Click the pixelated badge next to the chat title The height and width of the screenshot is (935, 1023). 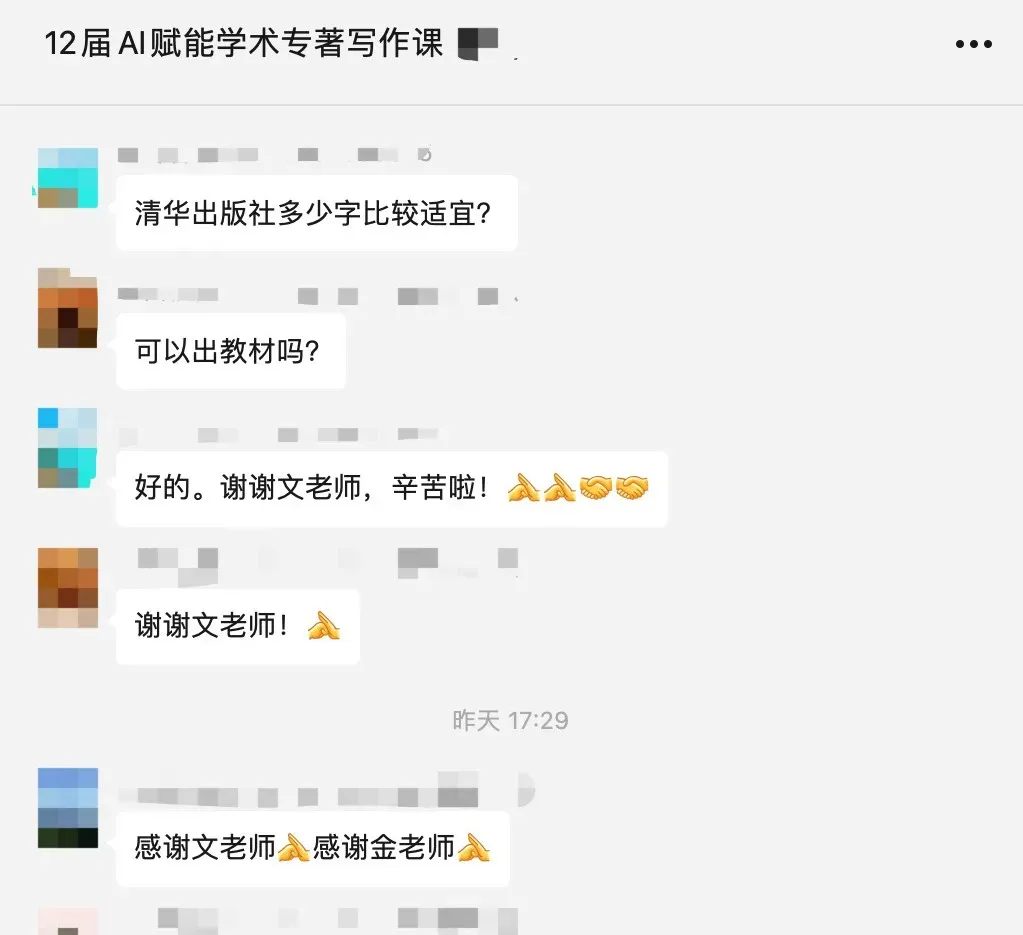coord(479,43)
